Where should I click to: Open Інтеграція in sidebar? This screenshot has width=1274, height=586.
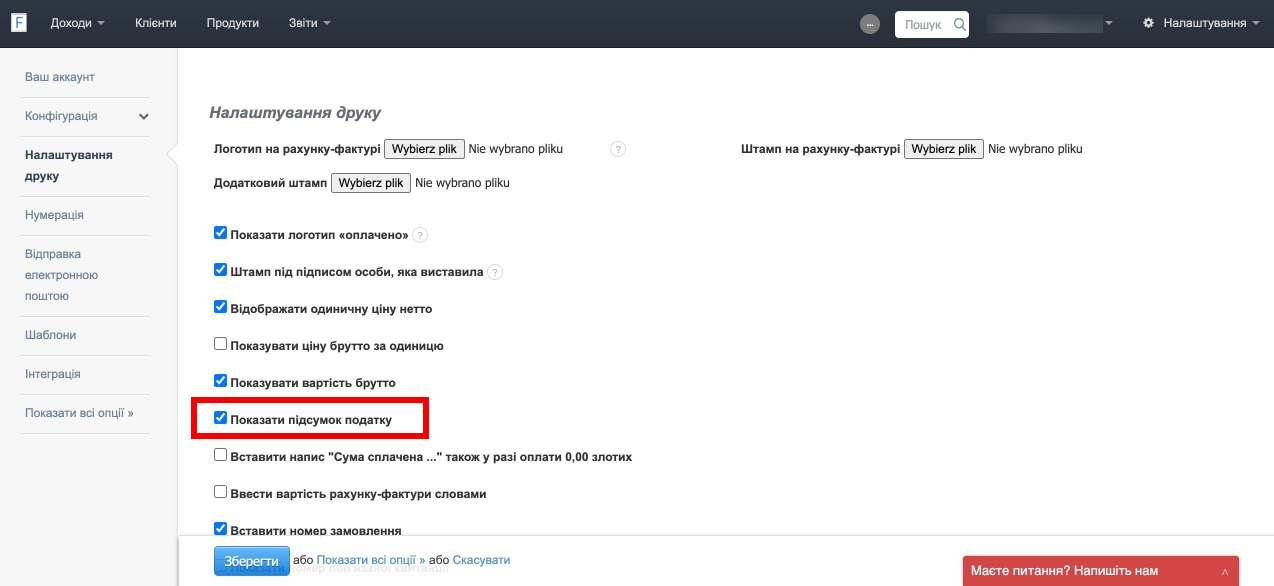(53, 374)
